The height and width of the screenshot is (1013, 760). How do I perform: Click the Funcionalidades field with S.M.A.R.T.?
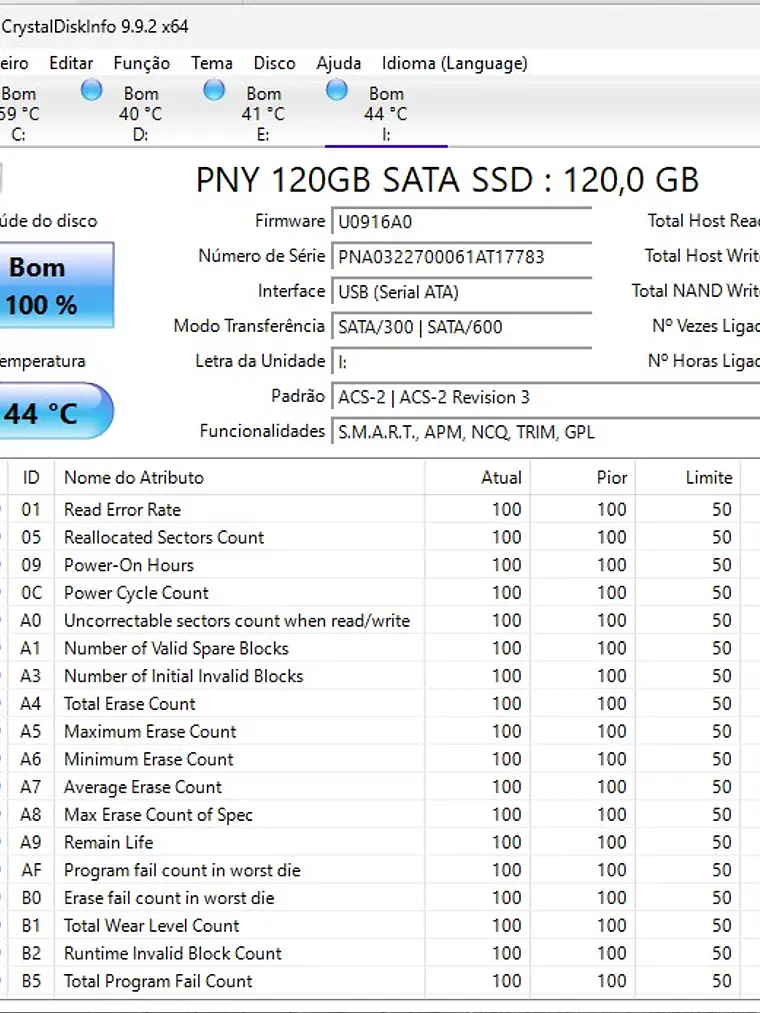(x=545, y=432)
